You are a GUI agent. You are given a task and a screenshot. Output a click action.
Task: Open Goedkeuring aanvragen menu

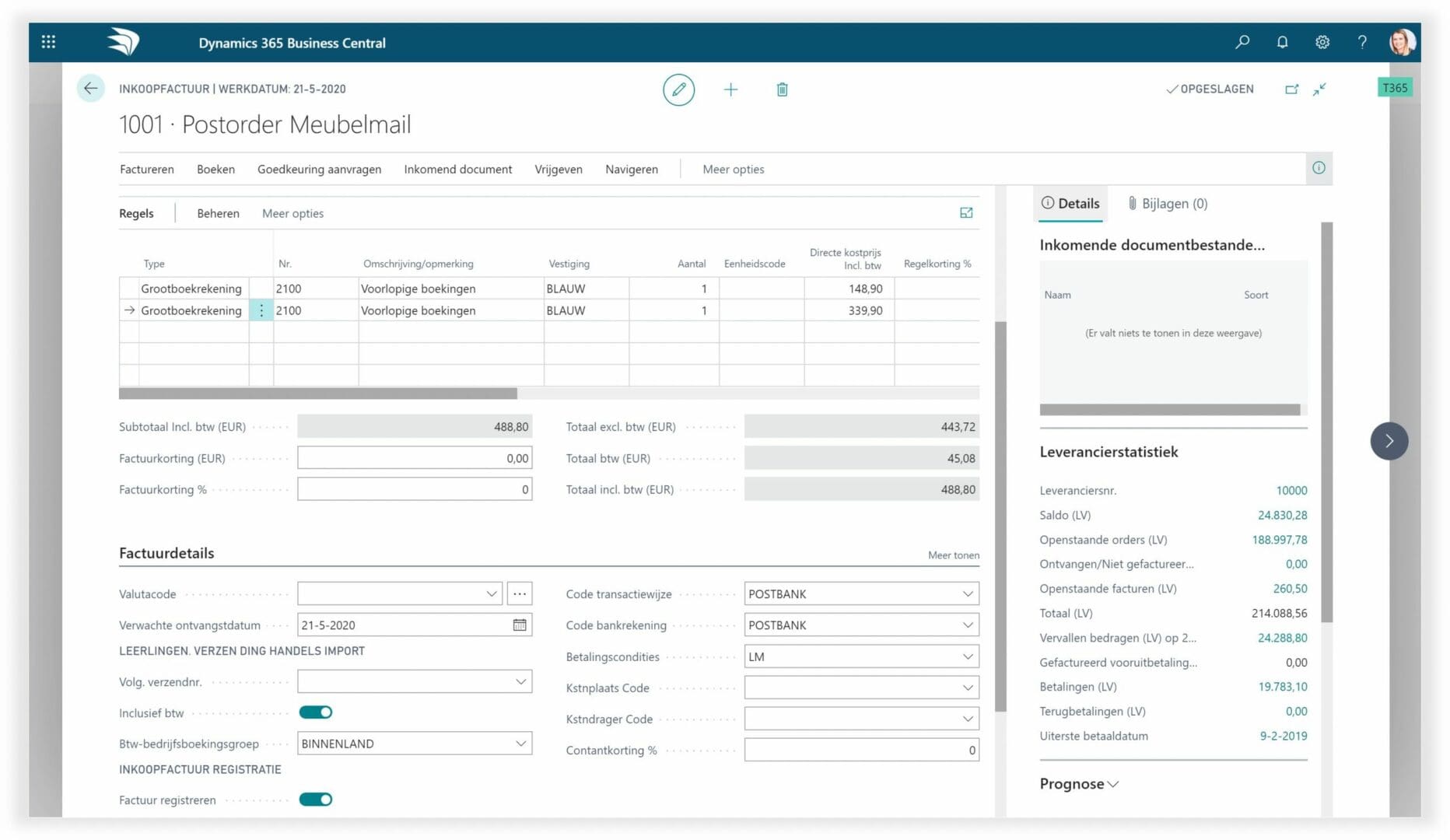pyautogui.click(x=319, y=169)
